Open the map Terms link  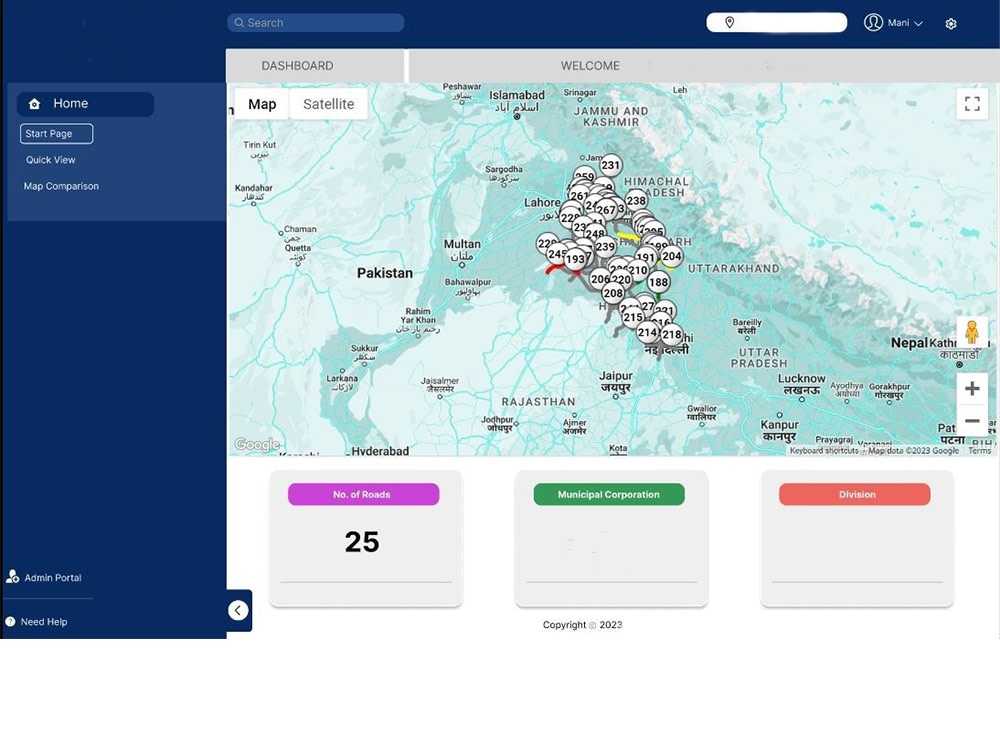(x=980, y=450)
